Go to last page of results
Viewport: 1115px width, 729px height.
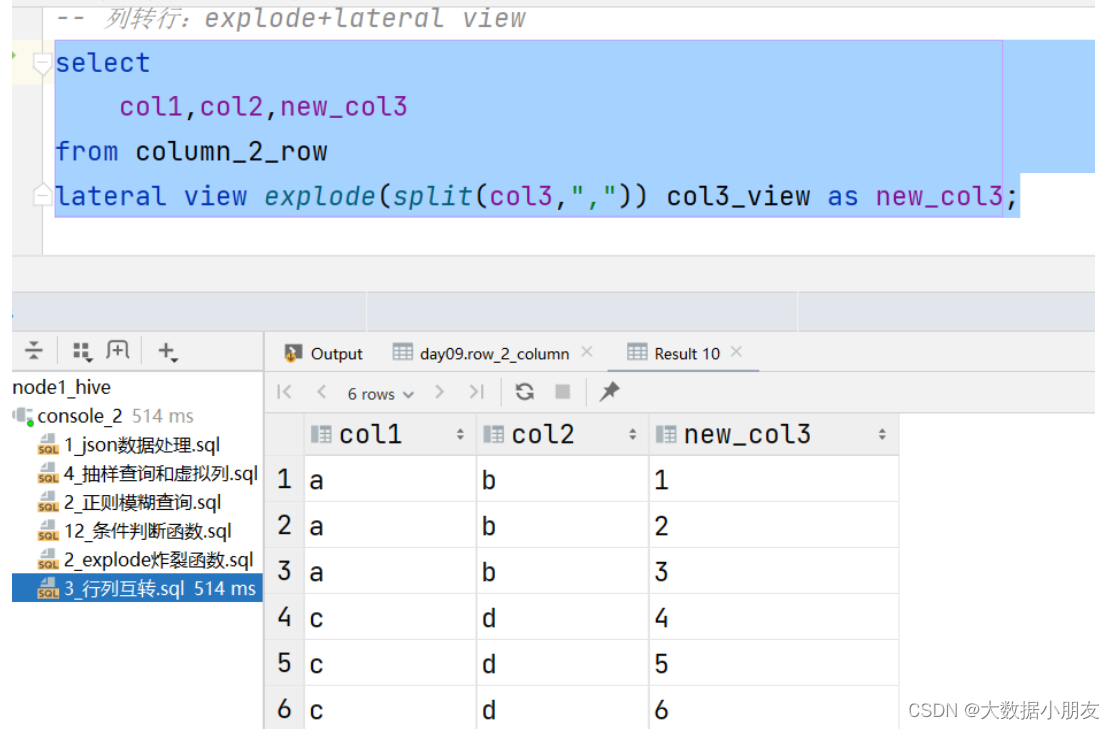pyautogui.click(x=477, y=392)
